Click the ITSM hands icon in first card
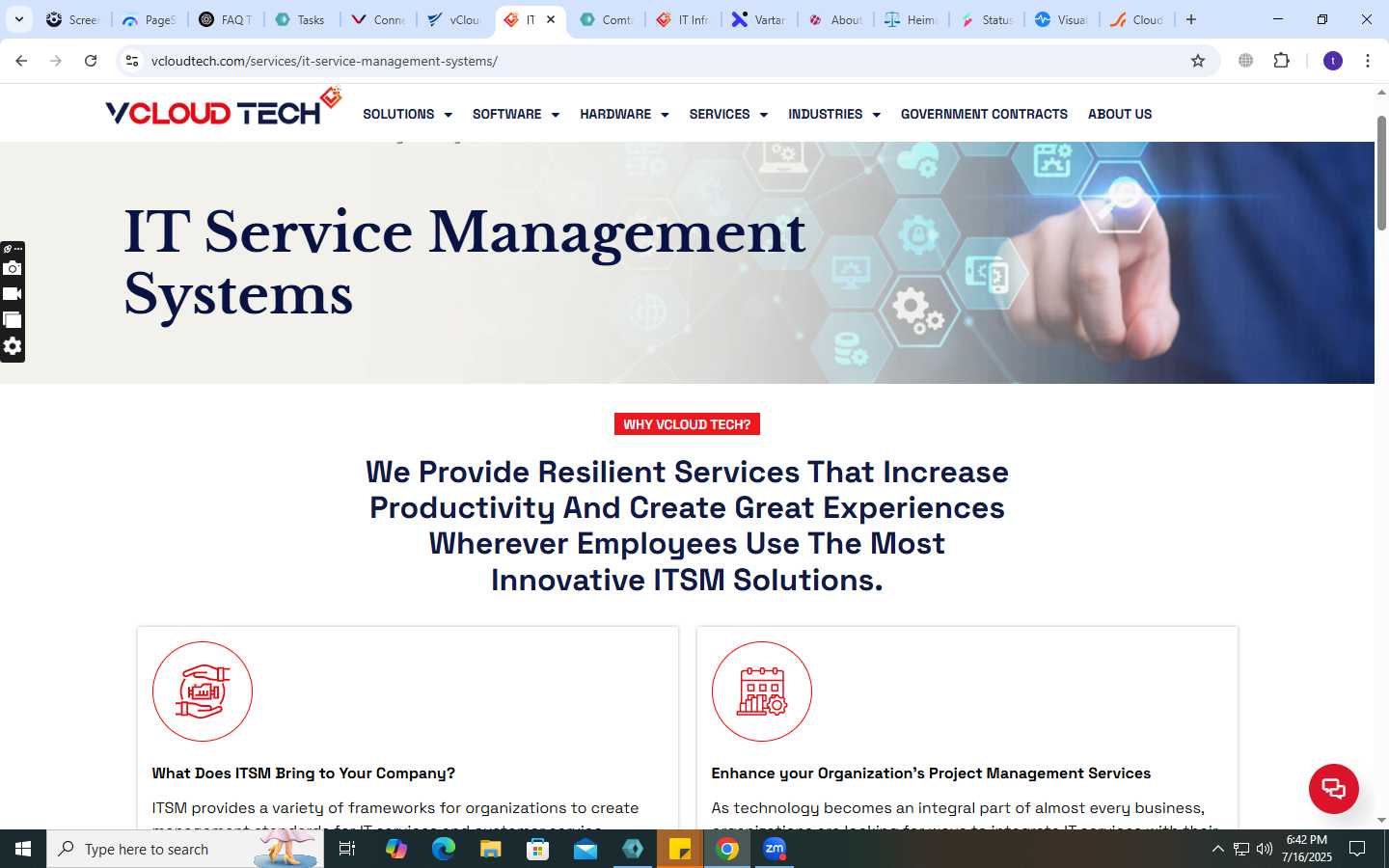The height and width of the screenshot is (868, 1389). 203,692
